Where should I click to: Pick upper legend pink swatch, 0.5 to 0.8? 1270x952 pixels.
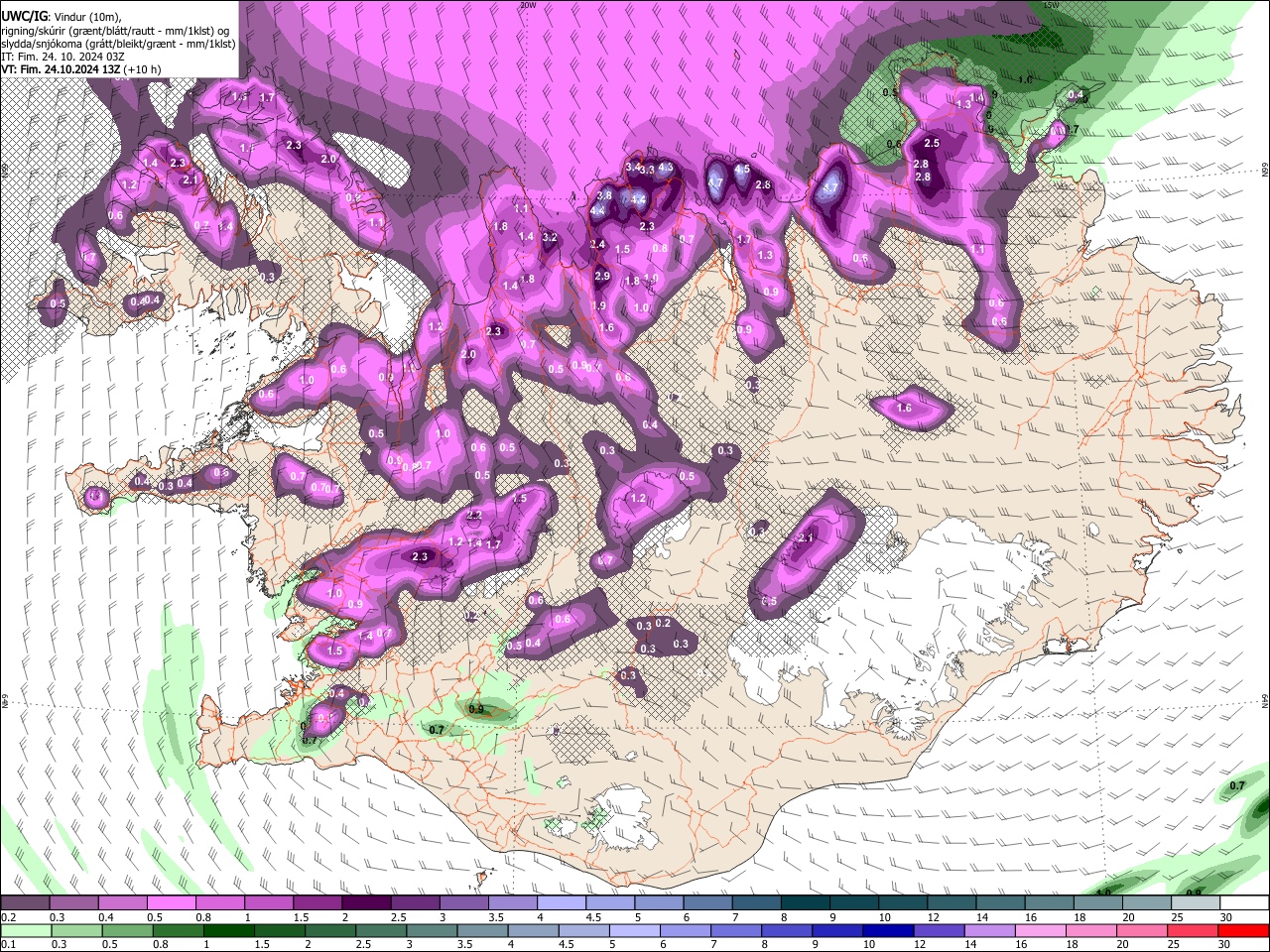click(x=170, y=902)
